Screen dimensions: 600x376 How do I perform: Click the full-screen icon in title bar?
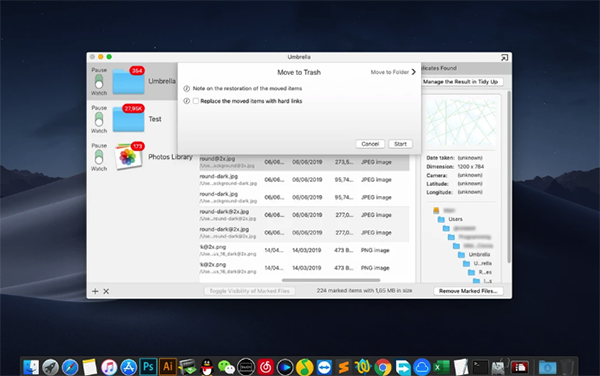(x=504, y=57)
